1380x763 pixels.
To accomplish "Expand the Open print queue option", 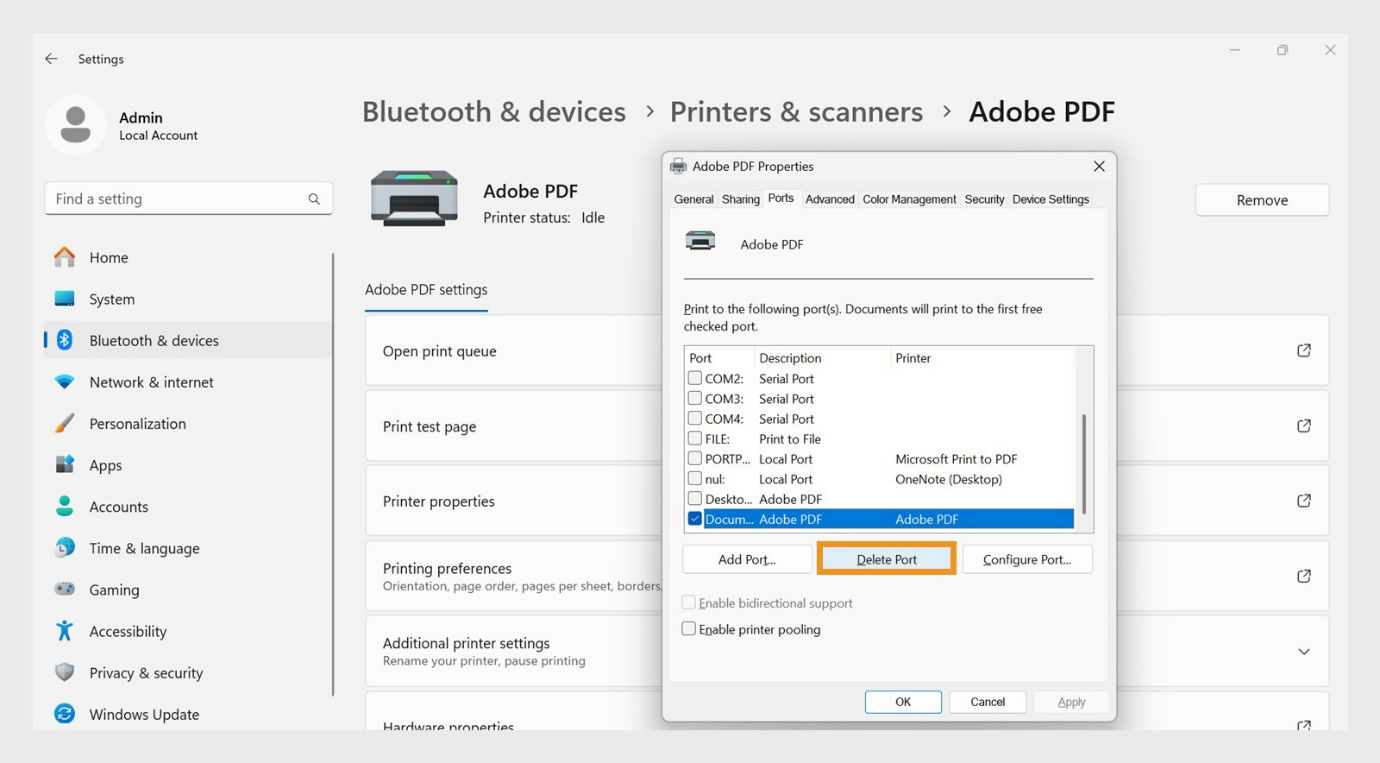I will coord(1304,350).
